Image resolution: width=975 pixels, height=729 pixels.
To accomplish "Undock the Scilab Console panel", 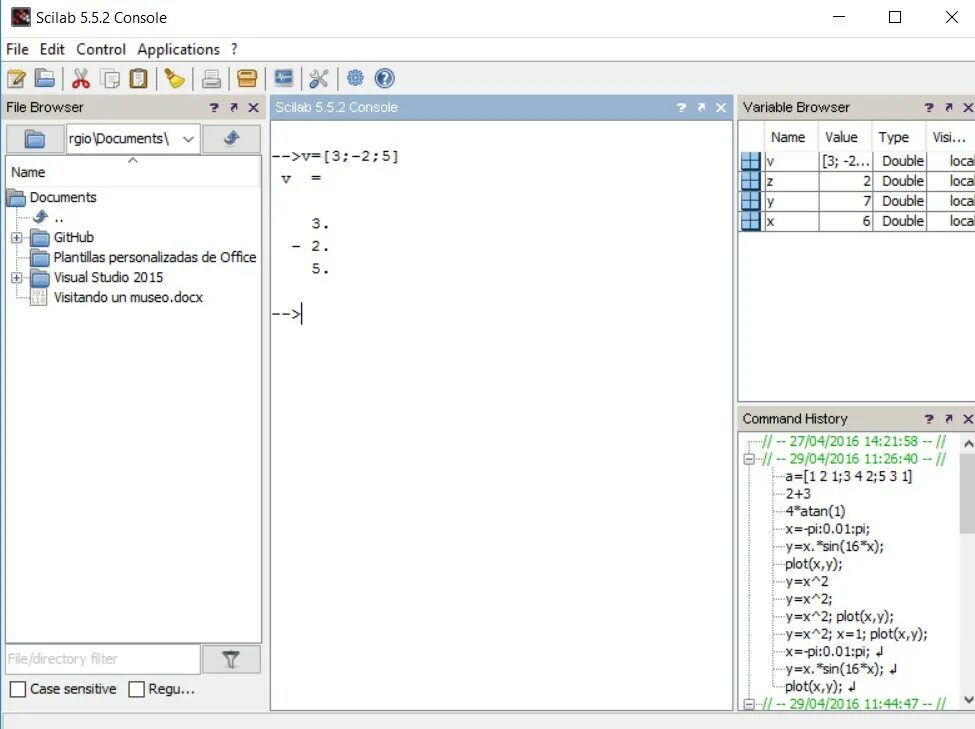I will (x=701, y=108).
